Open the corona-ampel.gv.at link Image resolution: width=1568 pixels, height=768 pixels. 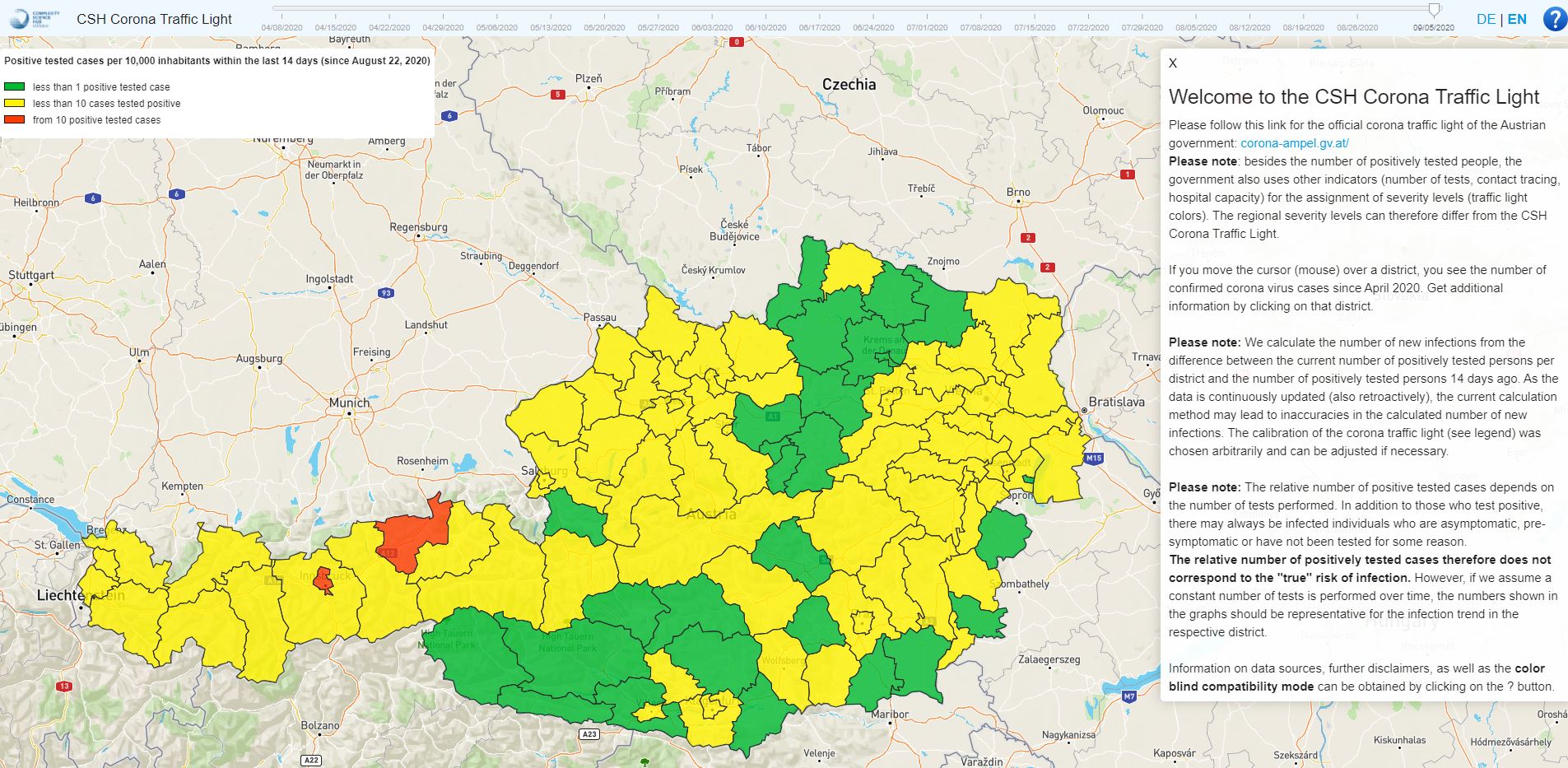pyautogui.click(x=1295, y=143)
